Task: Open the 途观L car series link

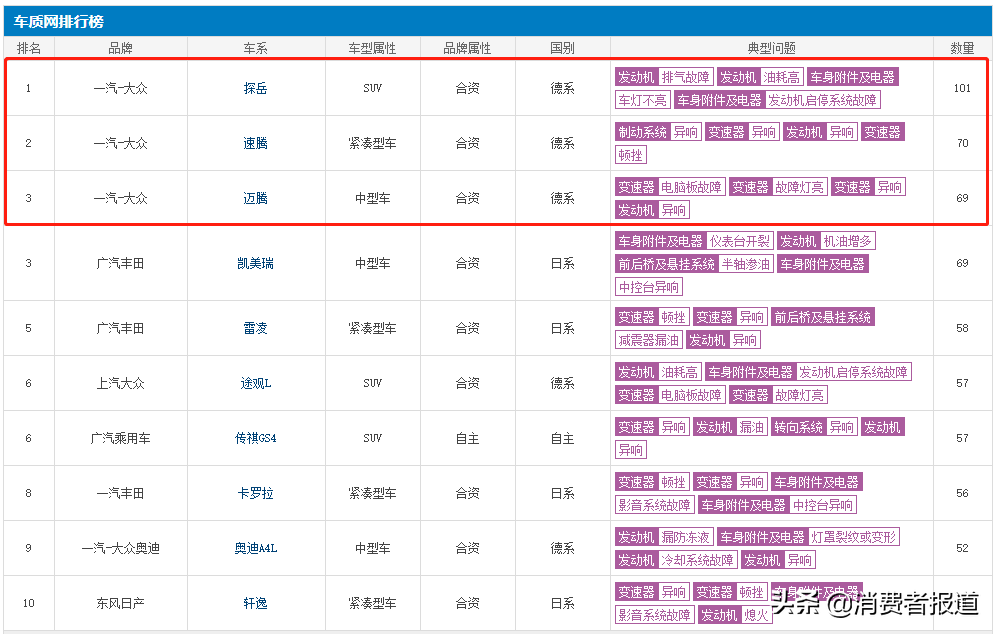Action: 255,383
